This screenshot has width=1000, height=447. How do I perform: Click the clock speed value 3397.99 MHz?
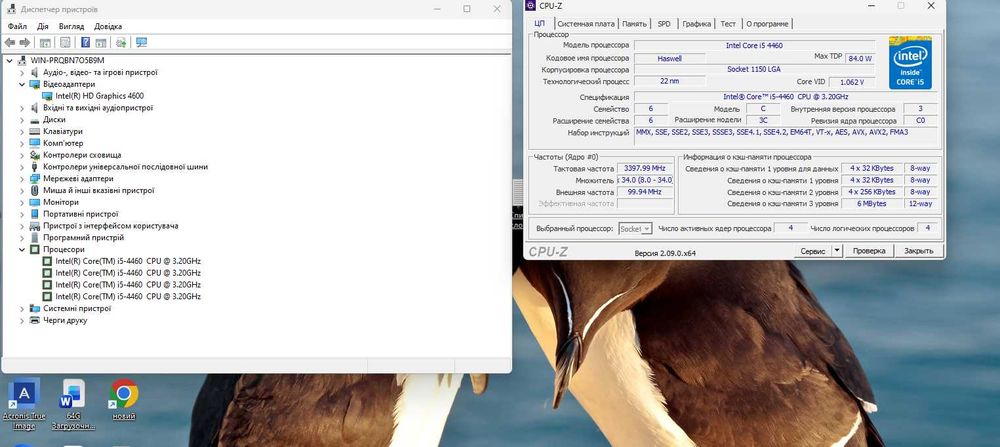pyautogui.click(x=645, y=168)
